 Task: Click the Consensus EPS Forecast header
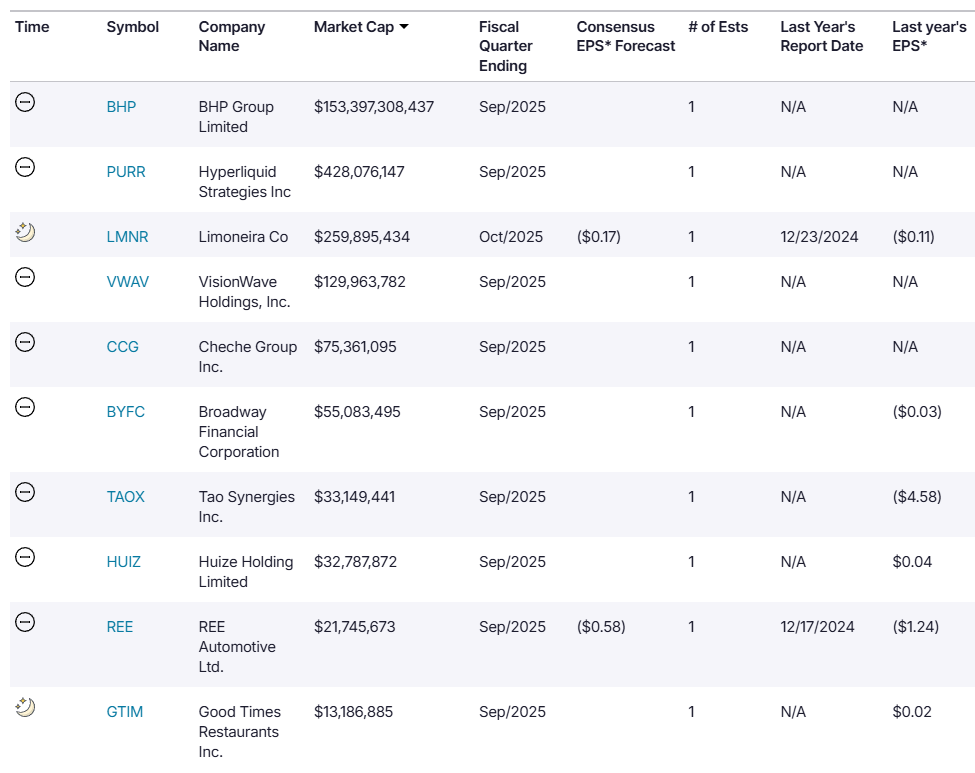pos(626,36)
